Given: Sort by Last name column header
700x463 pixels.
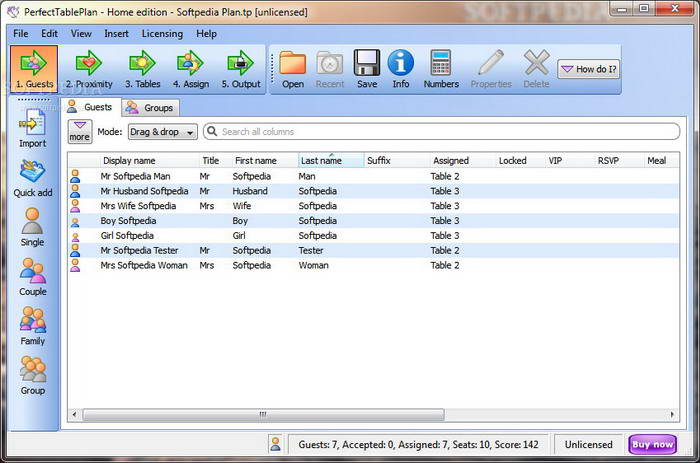Looking at the screenshot, I should pyautogui.click(x=331, y=160).
